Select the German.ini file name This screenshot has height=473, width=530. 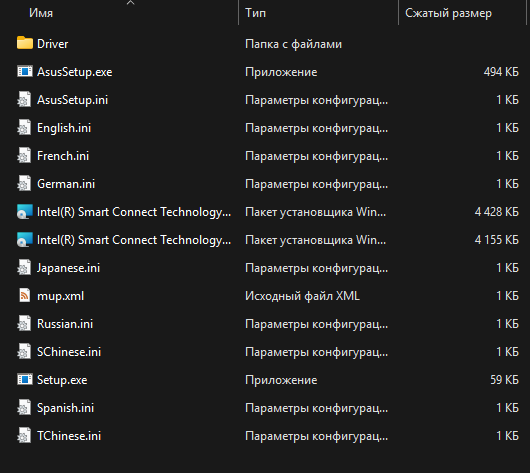(66, 184)
